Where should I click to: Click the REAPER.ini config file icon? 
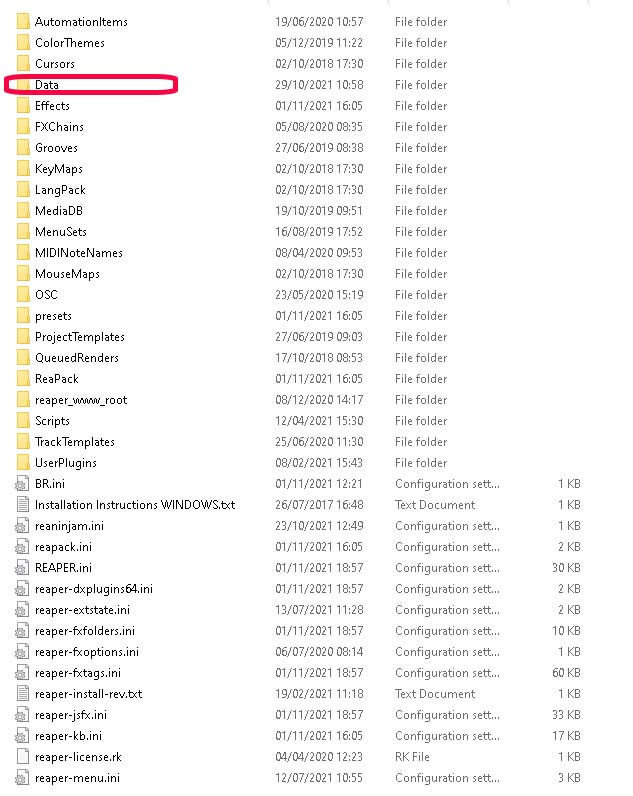tap(22, 568)
